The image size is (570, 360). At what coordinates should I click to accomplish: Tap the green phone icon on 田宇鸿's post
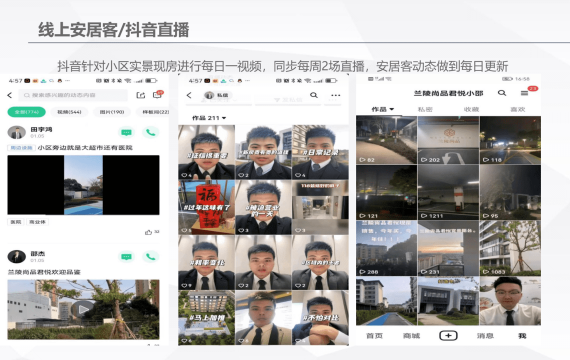(x=150, y=132)
